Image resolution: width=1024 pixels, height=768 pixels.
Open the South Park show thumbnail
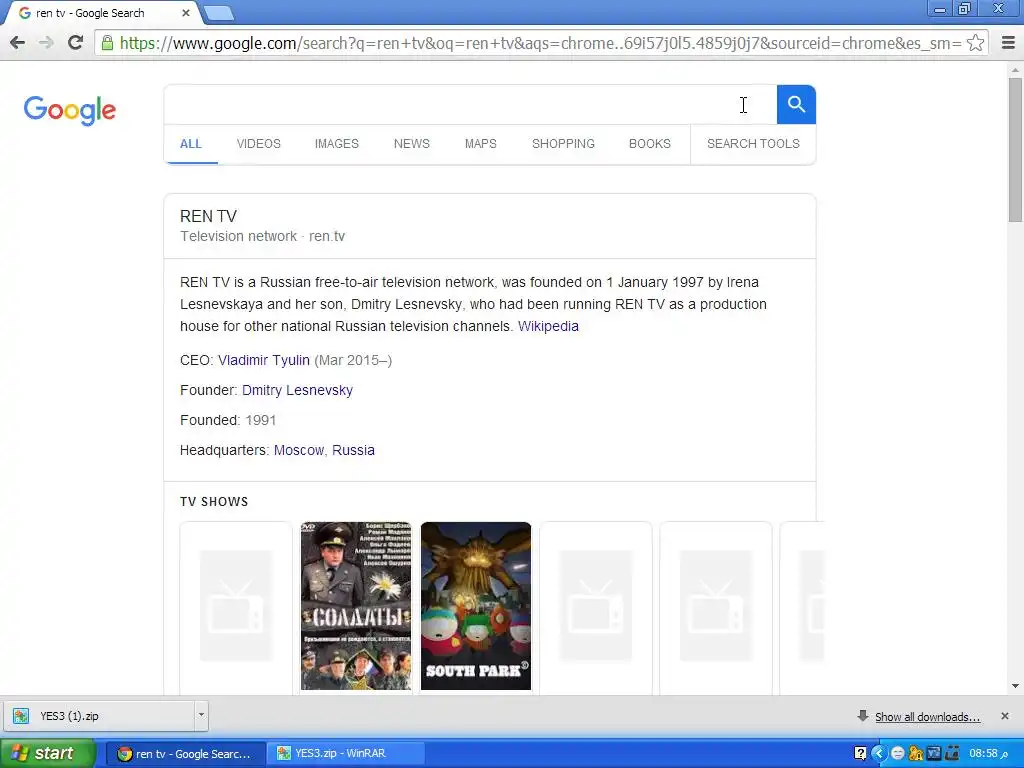tap(476, 605)
